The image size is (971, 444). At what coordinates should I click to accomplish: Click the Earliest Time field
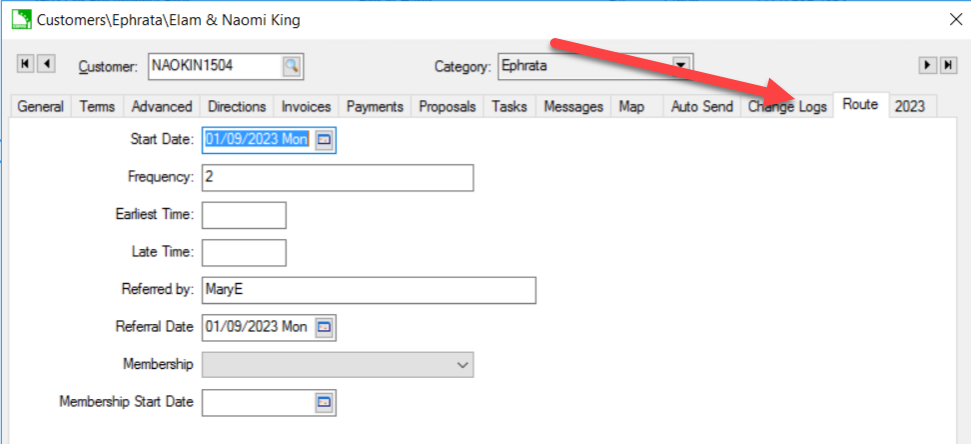[244, 215]
